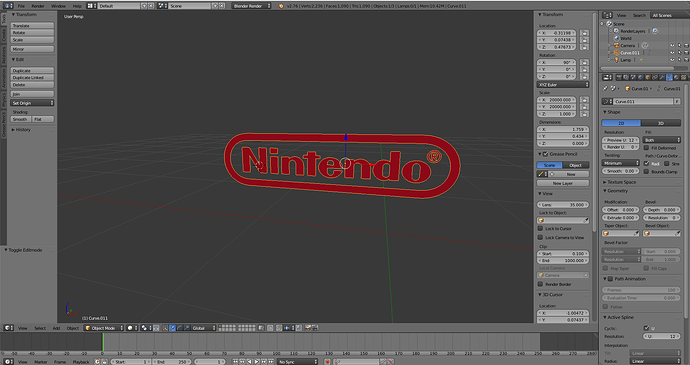Click the Smooth shading button
Viewport: 690px width, 365px height.
[21, 119]
